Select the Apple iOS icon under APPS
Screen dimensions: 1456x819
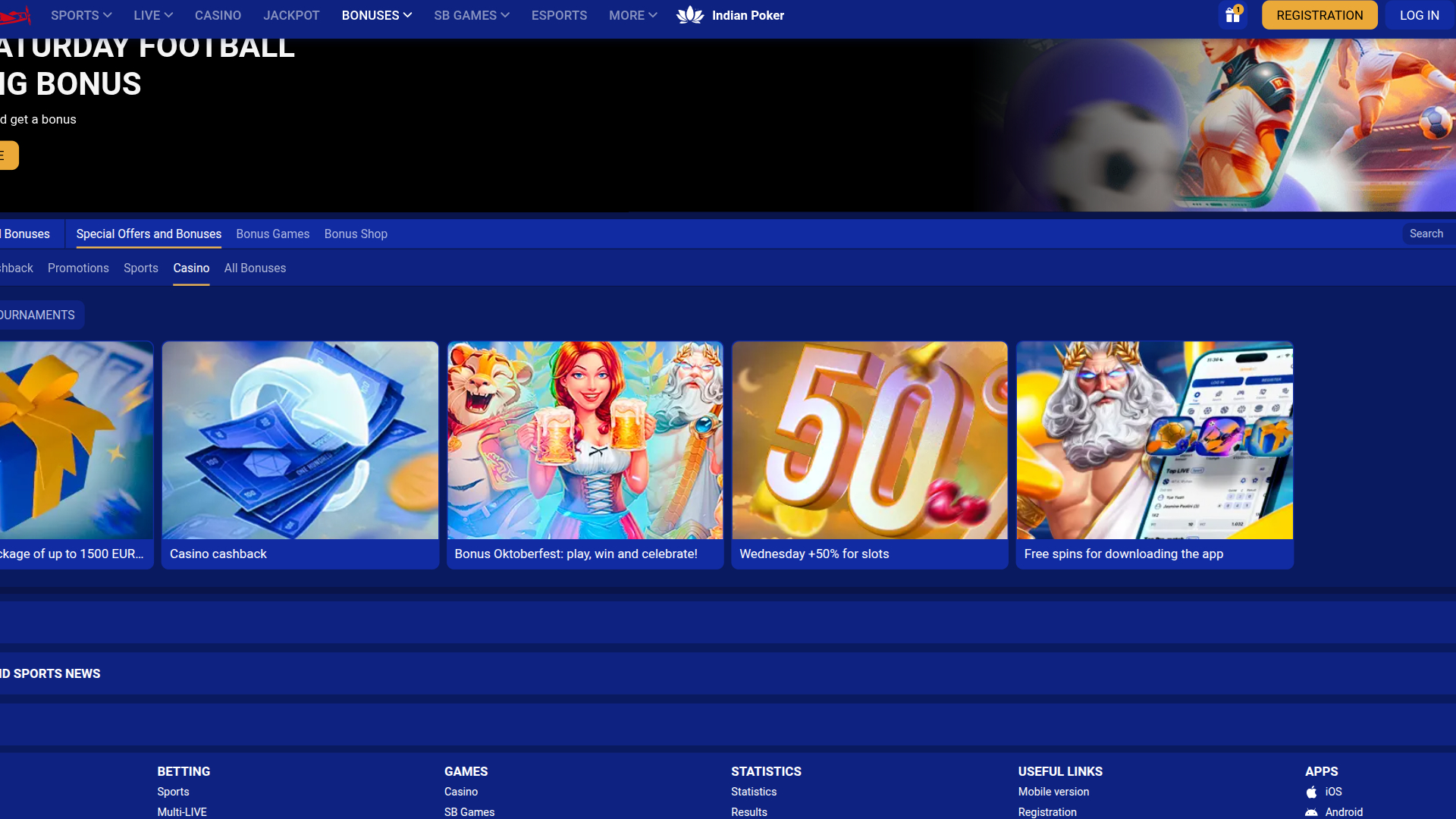[x=1312, y=791]
